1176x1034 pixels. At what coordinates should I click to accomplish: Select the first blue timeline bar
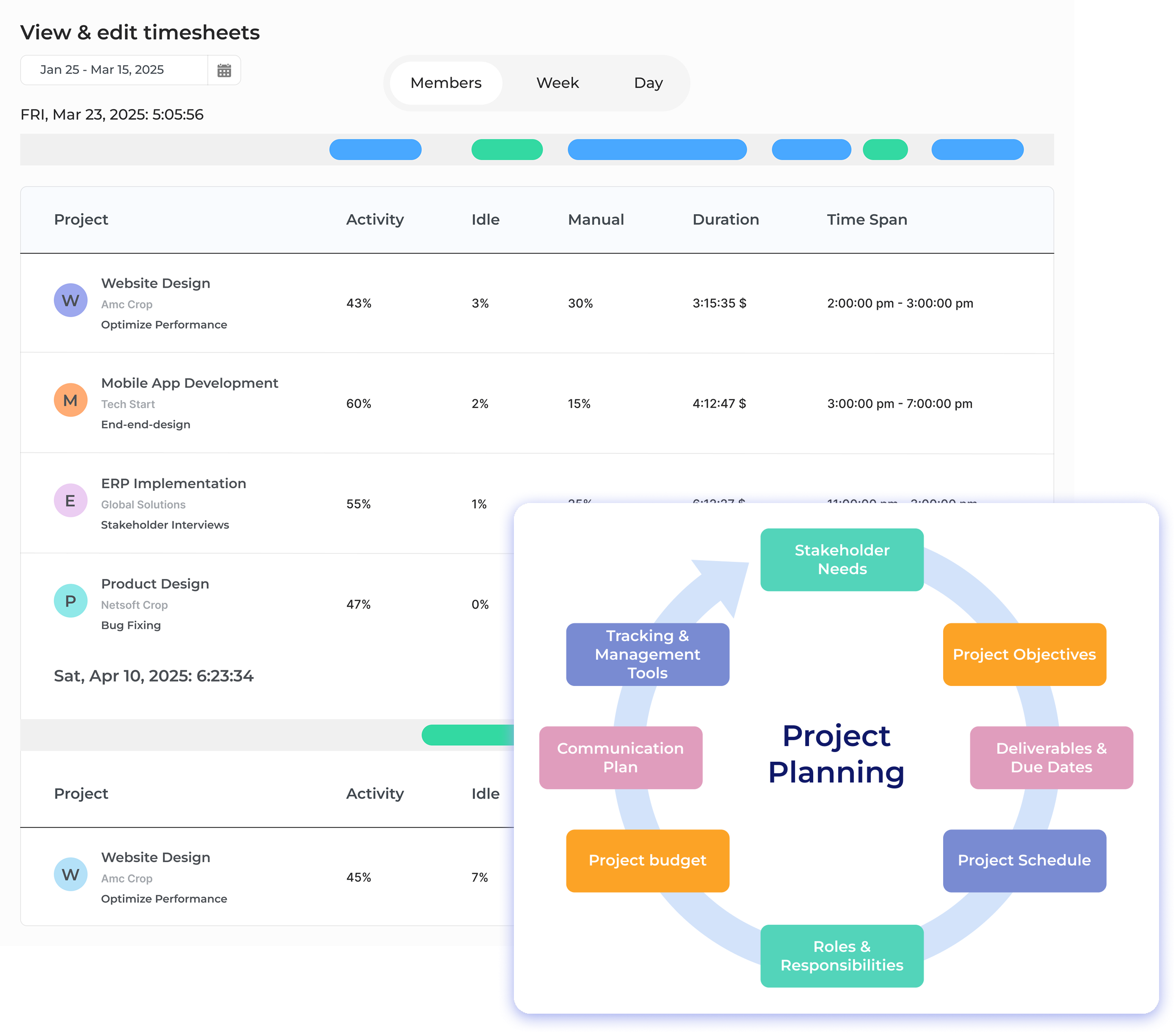(x=375, y=149)
